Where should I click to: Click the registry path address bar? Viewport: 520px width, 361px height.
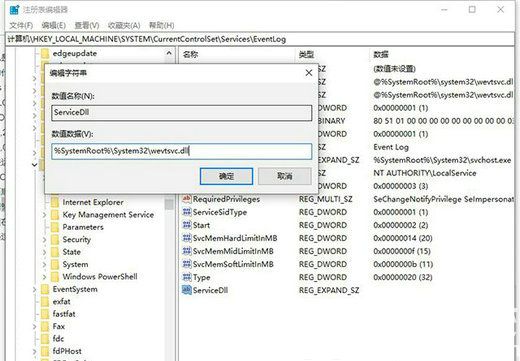tap(260, 39)
